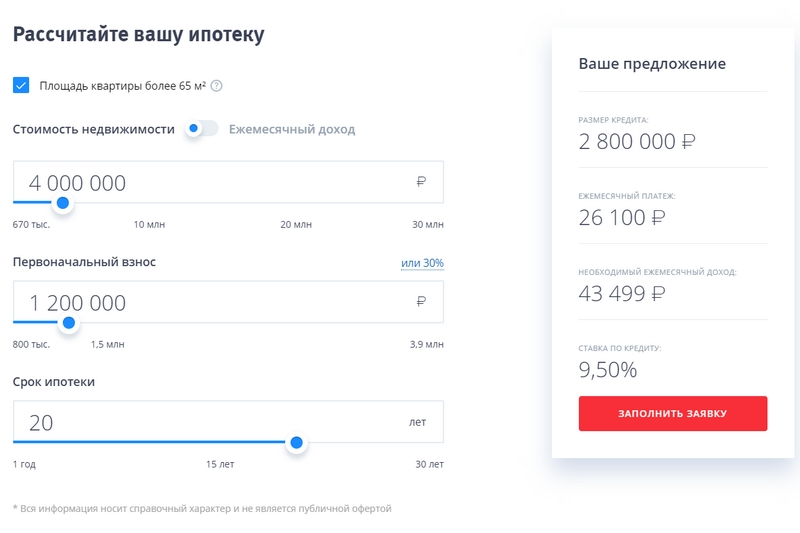Click the mortgage term slider handle

click(x=295, y=442)
